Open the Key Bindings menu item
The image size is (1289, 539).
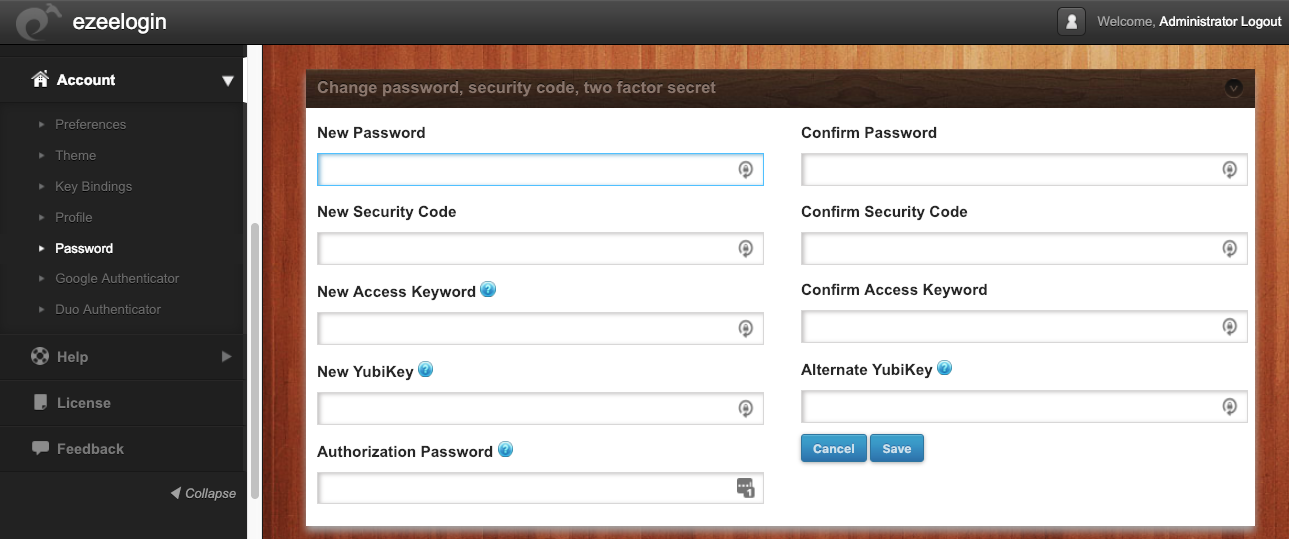tap(93, 186)
